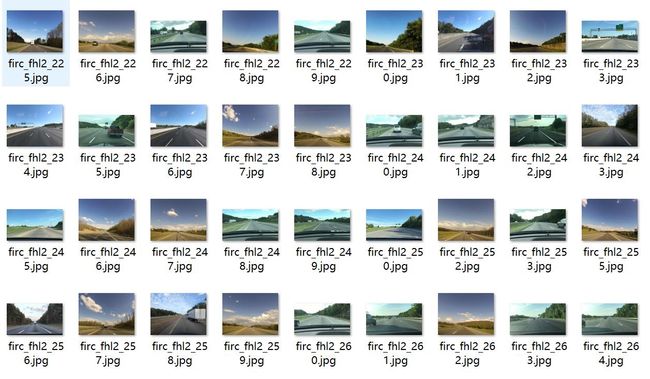This screenshot has width=650, height=379.
Task: Select the firc_fhl2_247.jpg thumbnail
Action: [179, 220]
